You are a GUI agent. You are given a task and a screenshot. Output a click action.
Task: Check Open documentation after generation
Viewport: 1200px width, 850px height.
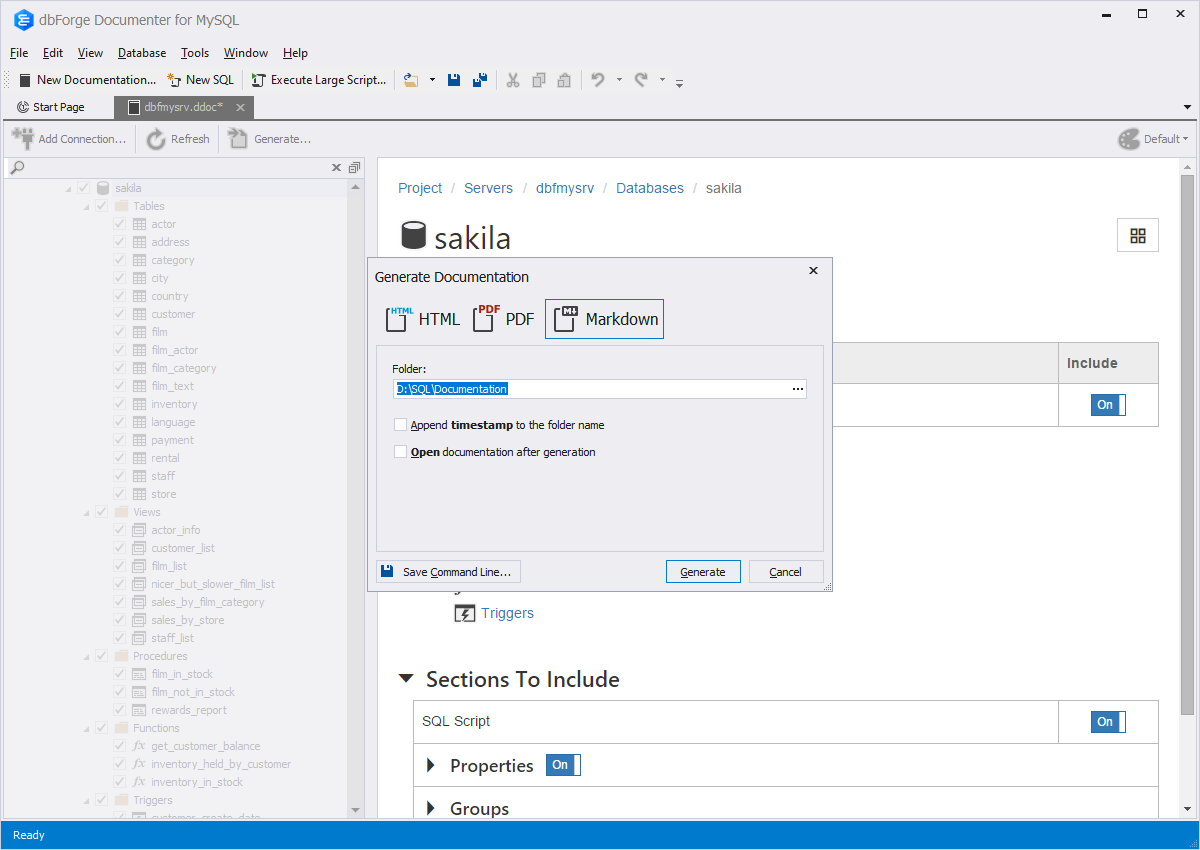pyautogui.click(x=401, y=451)
